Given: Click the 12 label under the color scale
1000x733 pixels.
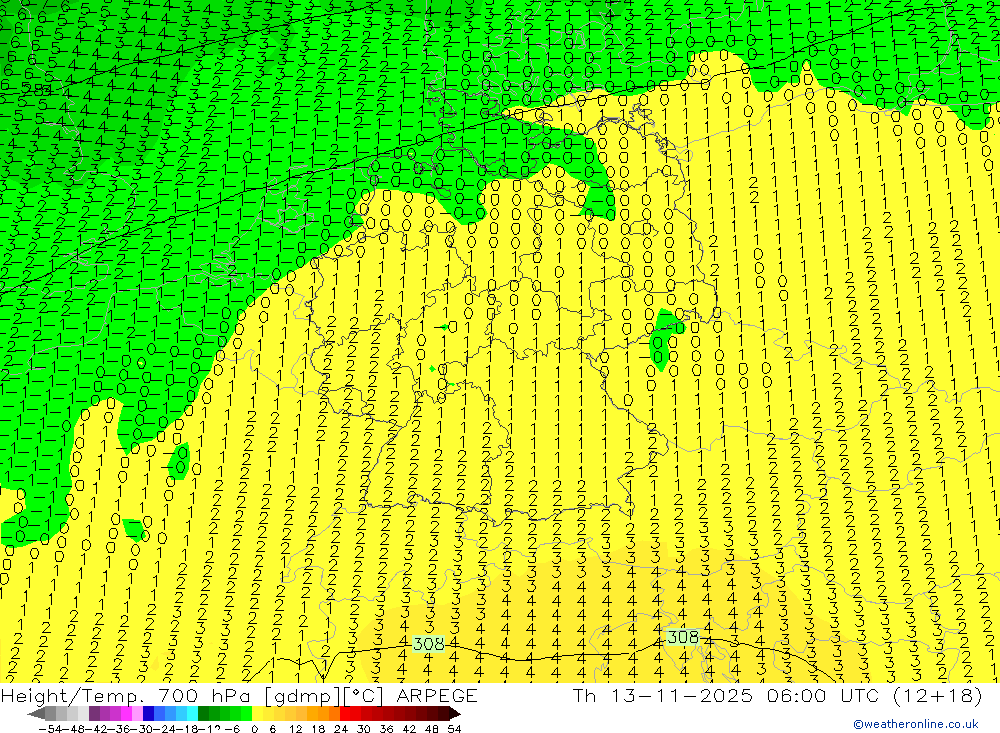Looking at the screenshot, I should [295, 729].
